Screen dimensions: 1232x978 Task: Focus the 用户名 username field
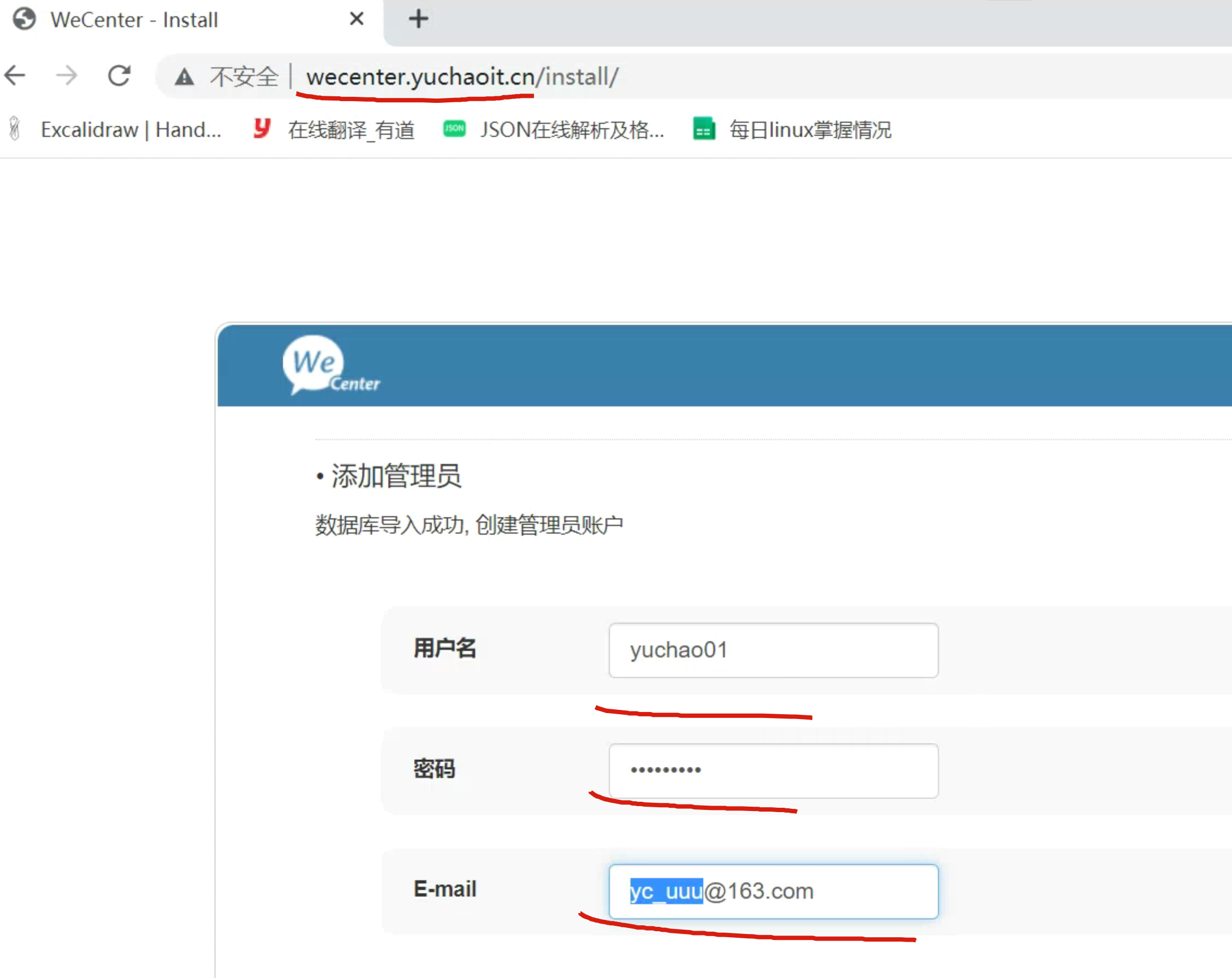point(773,651)
